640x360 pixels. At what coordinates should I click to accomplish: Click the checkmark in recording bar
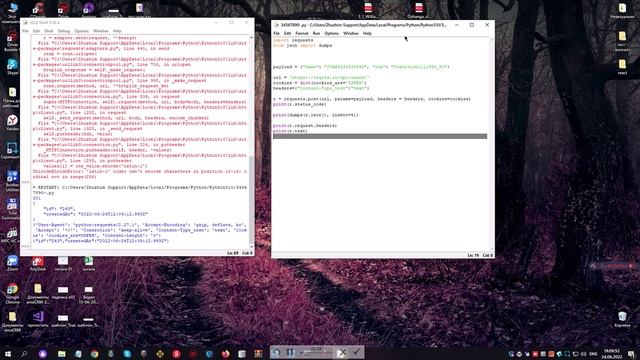(x=356, y=352)
